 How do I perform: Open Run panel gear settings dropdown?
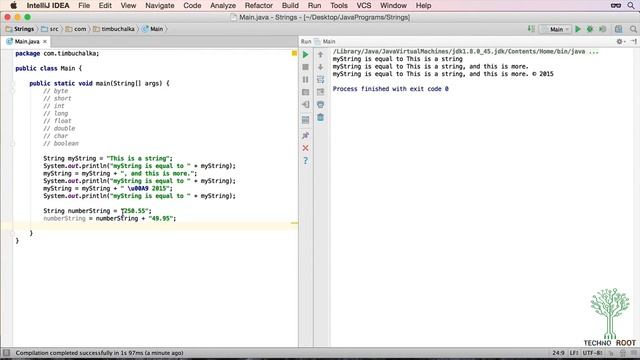(x=620, y=41)
